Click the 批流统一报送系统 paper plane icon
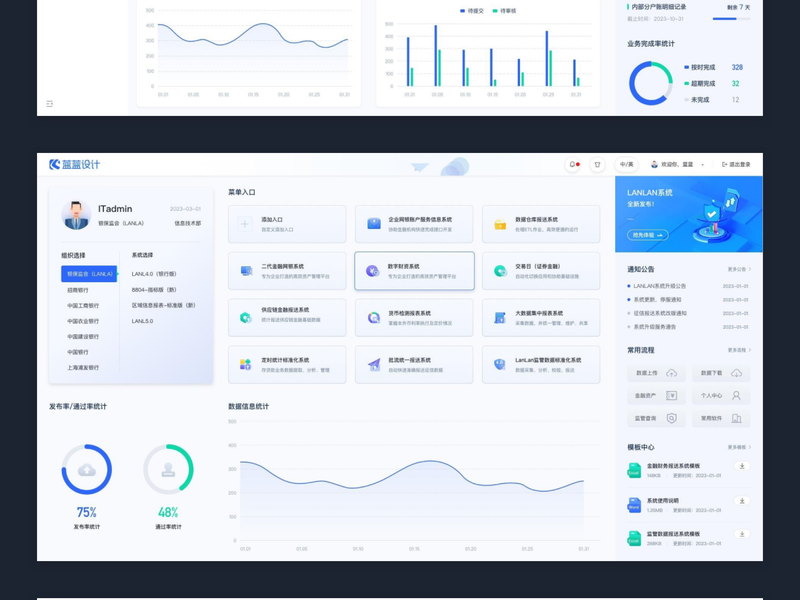This screenshot has height=600, width=800. pyautogui.click(x=373, y=365)
